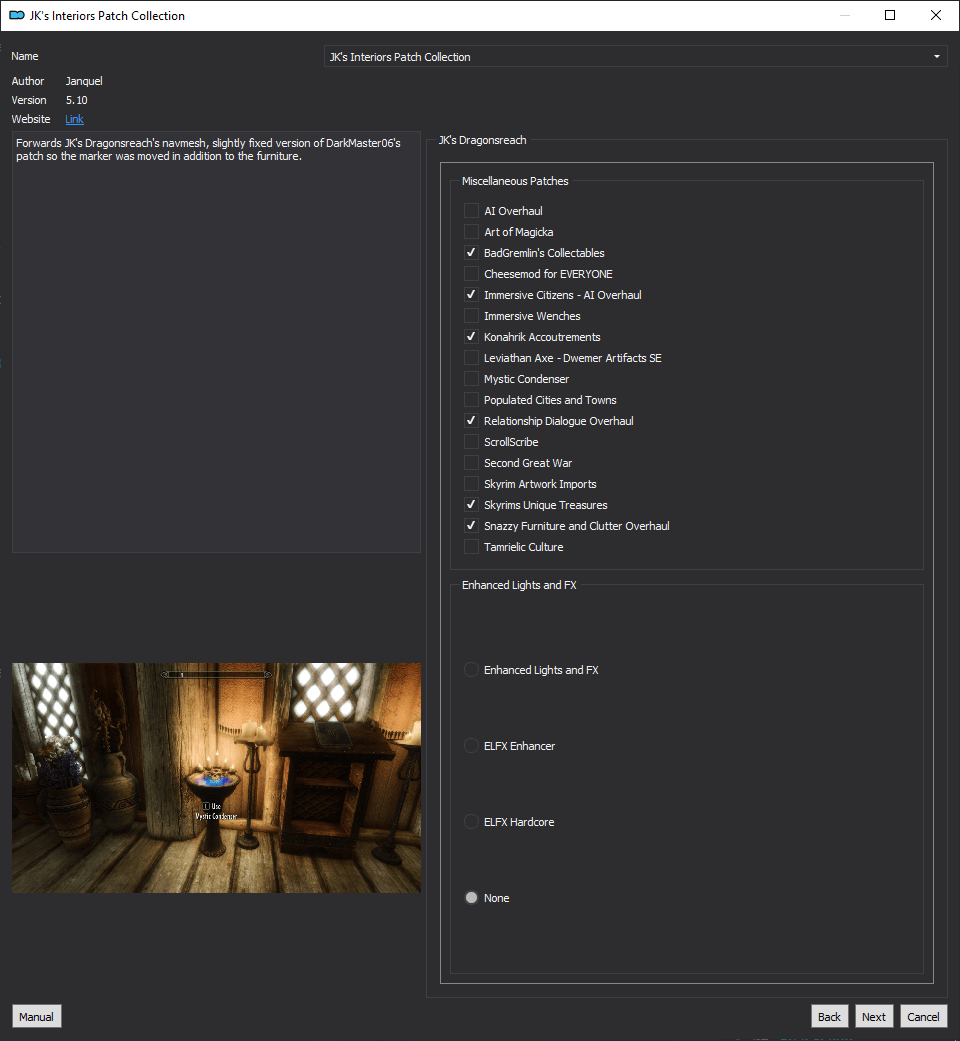Tick the Tamrielic Culture checkbox

click(471, 547)
